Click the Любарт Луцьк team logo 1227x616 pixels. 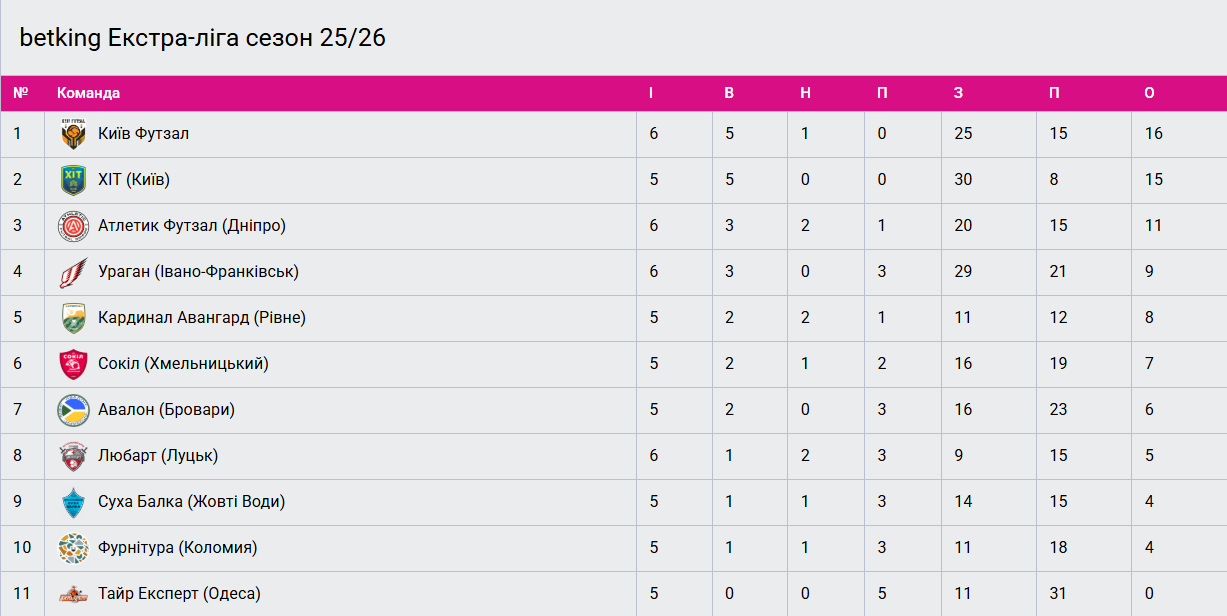tap(73, 456)
